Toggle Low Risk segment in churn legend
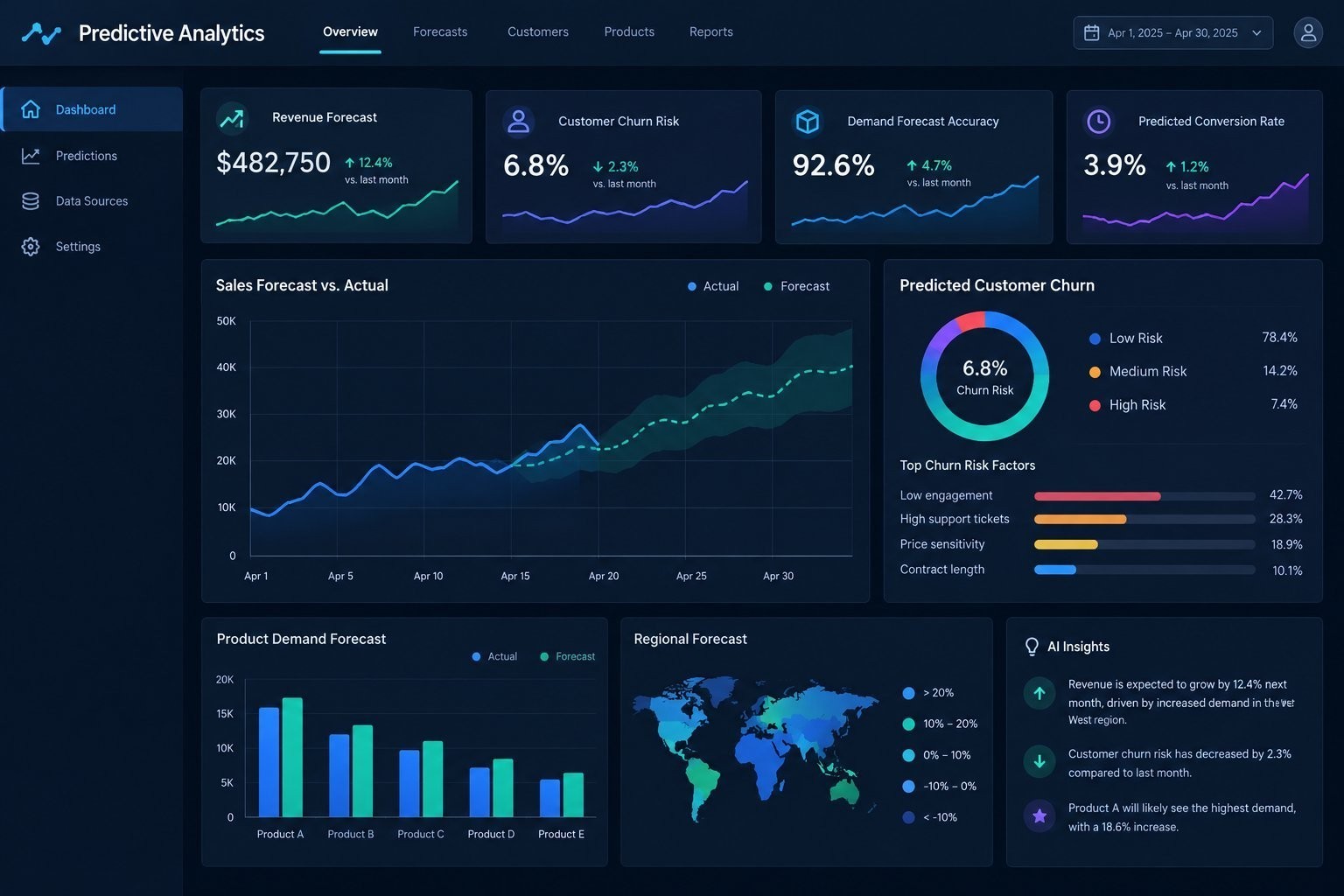1344x896 pixels. pyautogui.click(x=1125, y=339)
